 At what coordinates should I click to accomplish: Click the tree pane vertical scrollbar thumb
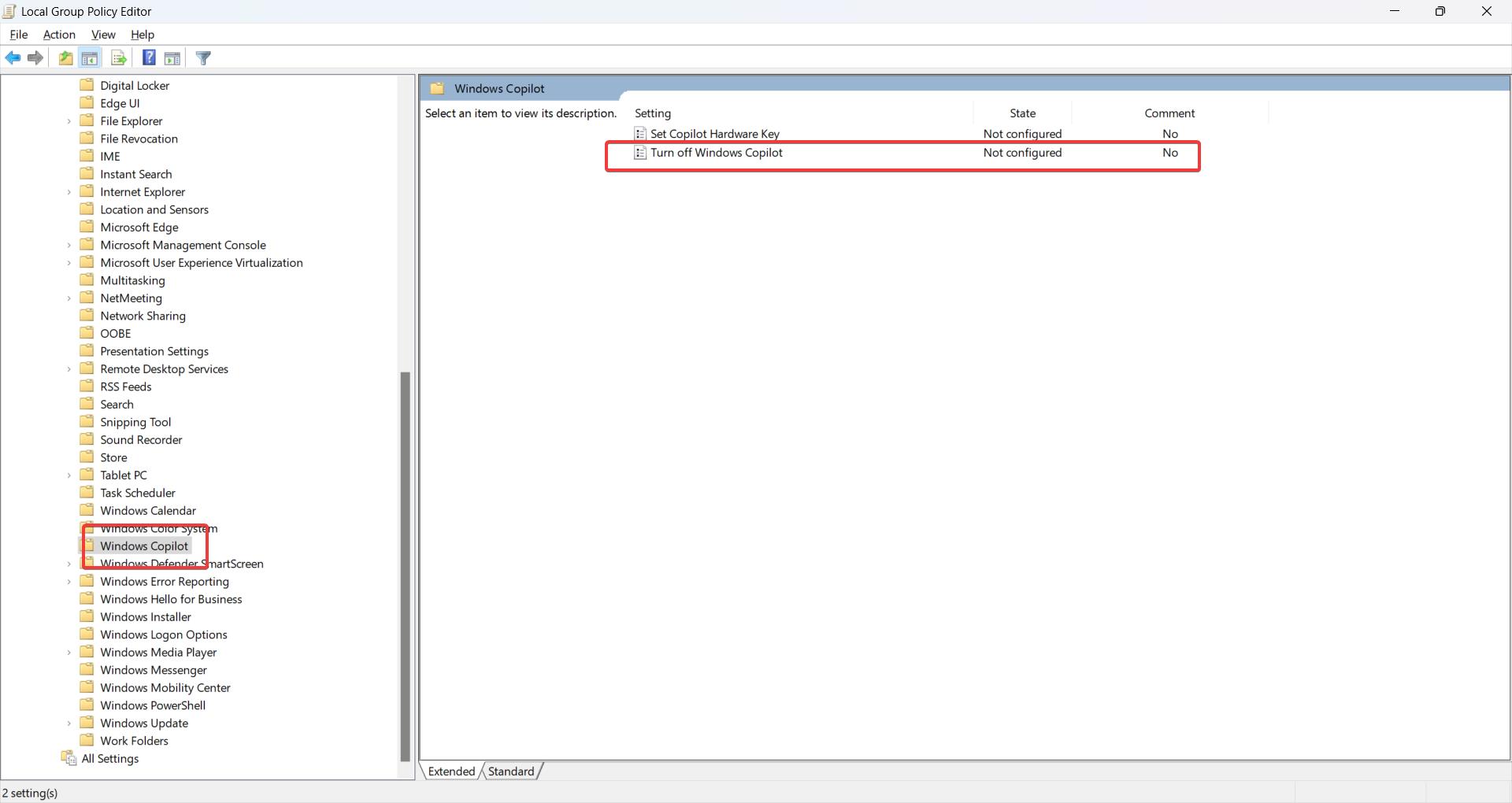[406, 565]
